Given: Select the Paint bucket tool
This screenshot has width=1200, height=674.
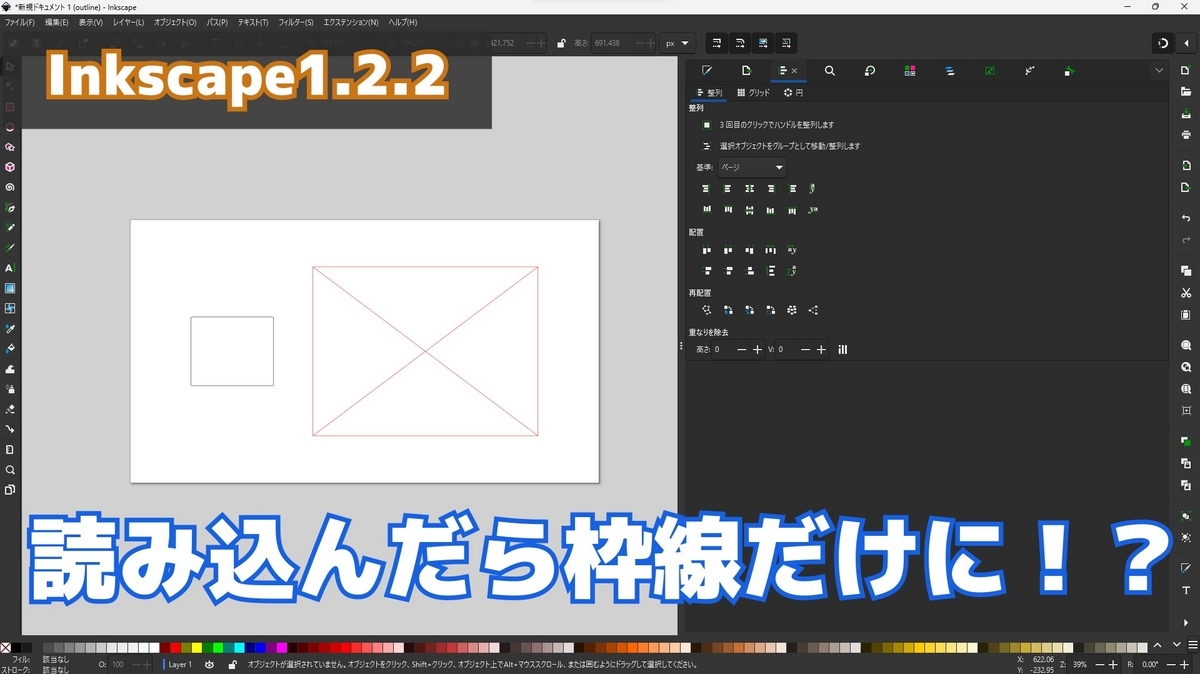Looking at the screenshot, I should point(10,349).
